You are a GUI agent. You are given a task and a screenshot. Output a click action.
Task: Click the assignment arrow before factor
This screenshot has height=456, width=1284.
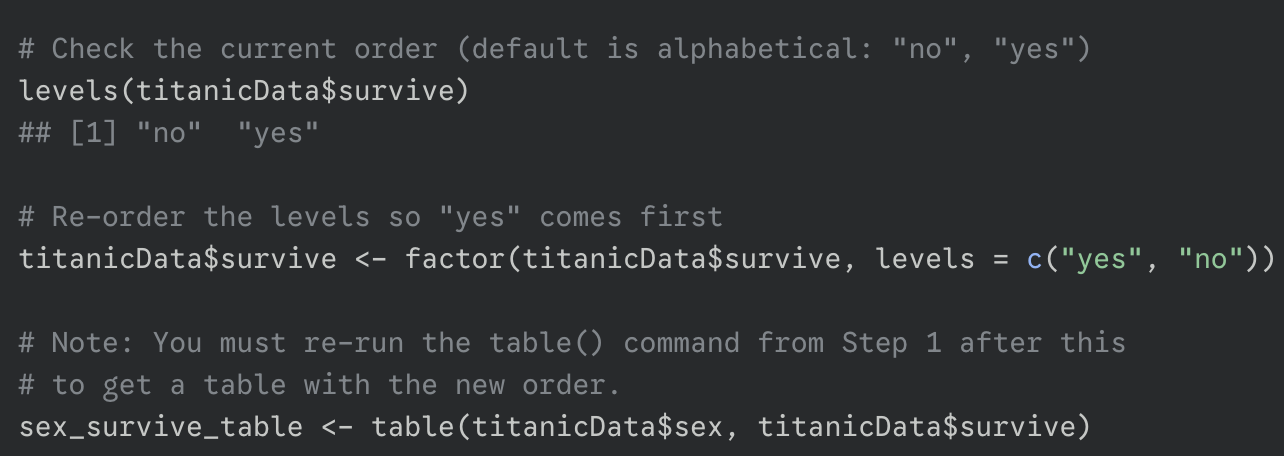click(371, 259)
